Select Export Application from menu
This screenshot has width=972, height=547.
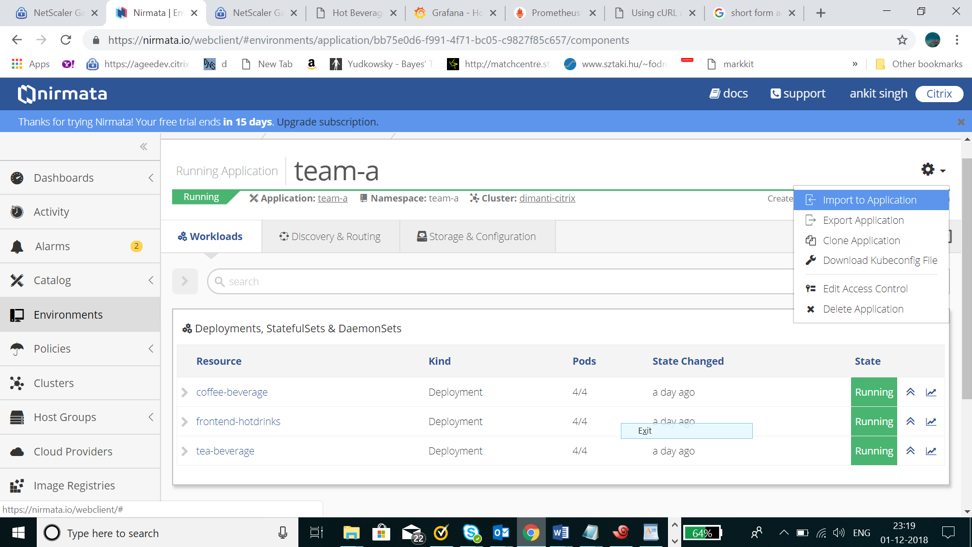point(862,220)
